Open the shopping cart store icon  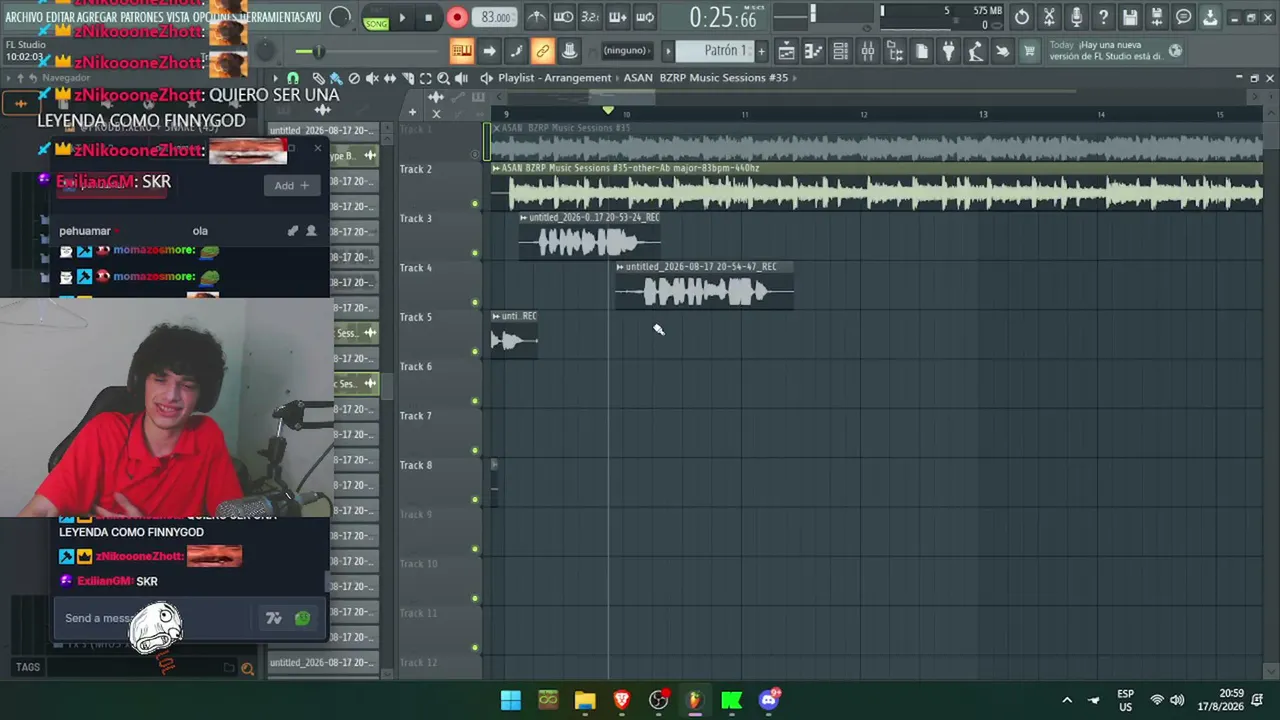tap(1030, 51)
